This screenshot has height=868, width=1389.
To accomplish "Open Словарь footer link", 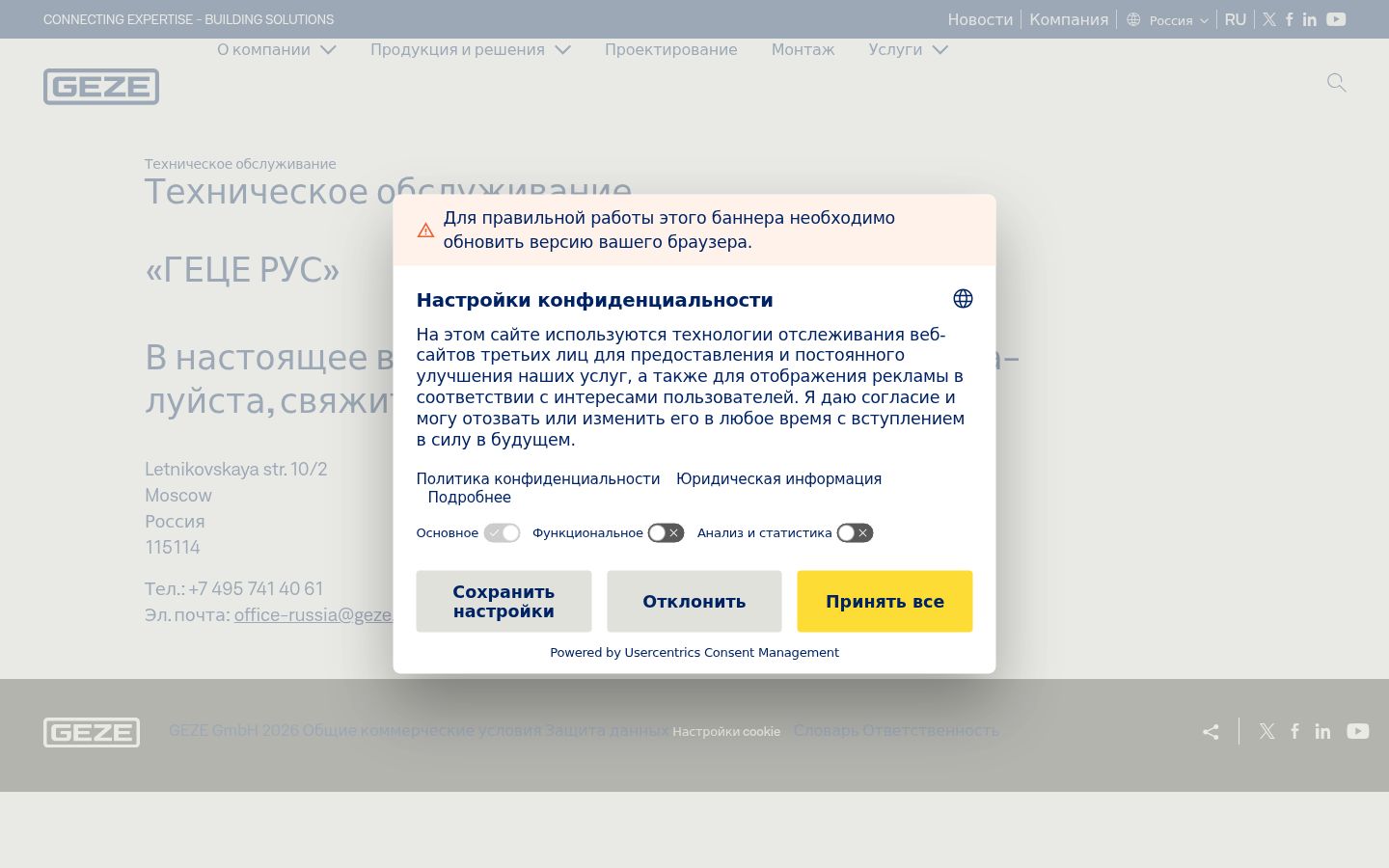I will (x=826, y=731).
